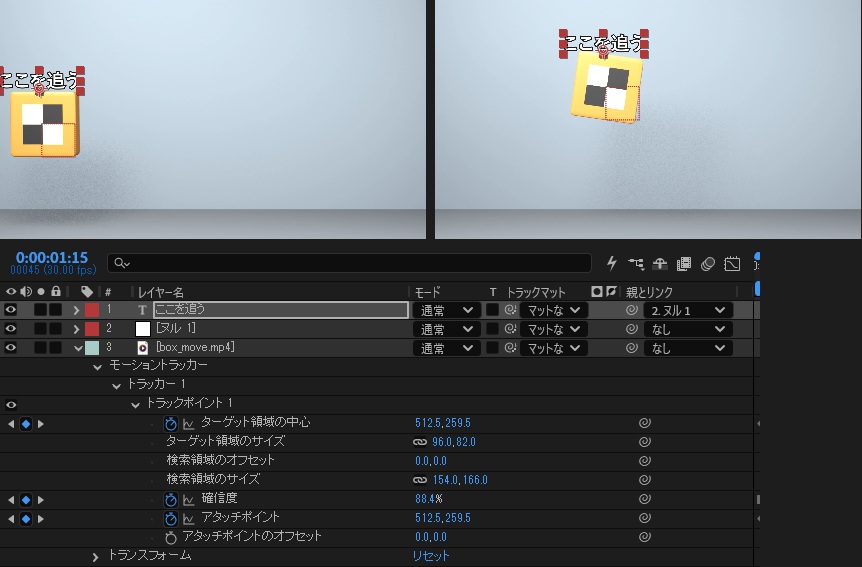Click parent pick whip for ヌル 1 layer

pyautogui.click(x=632, y=329)
